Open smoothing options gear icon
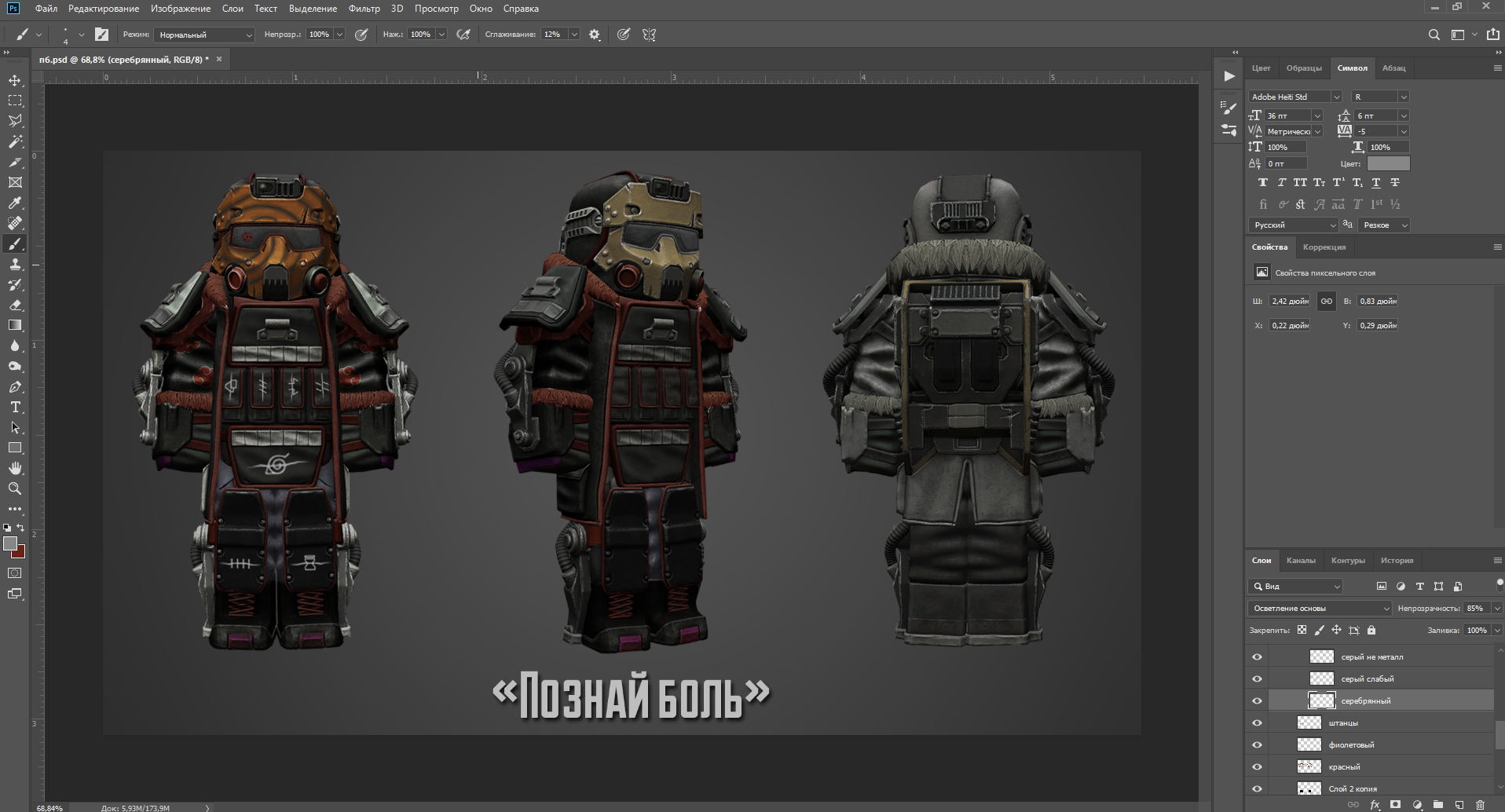Viewport: 1505px width, 812px height. [x=595, y=35]
